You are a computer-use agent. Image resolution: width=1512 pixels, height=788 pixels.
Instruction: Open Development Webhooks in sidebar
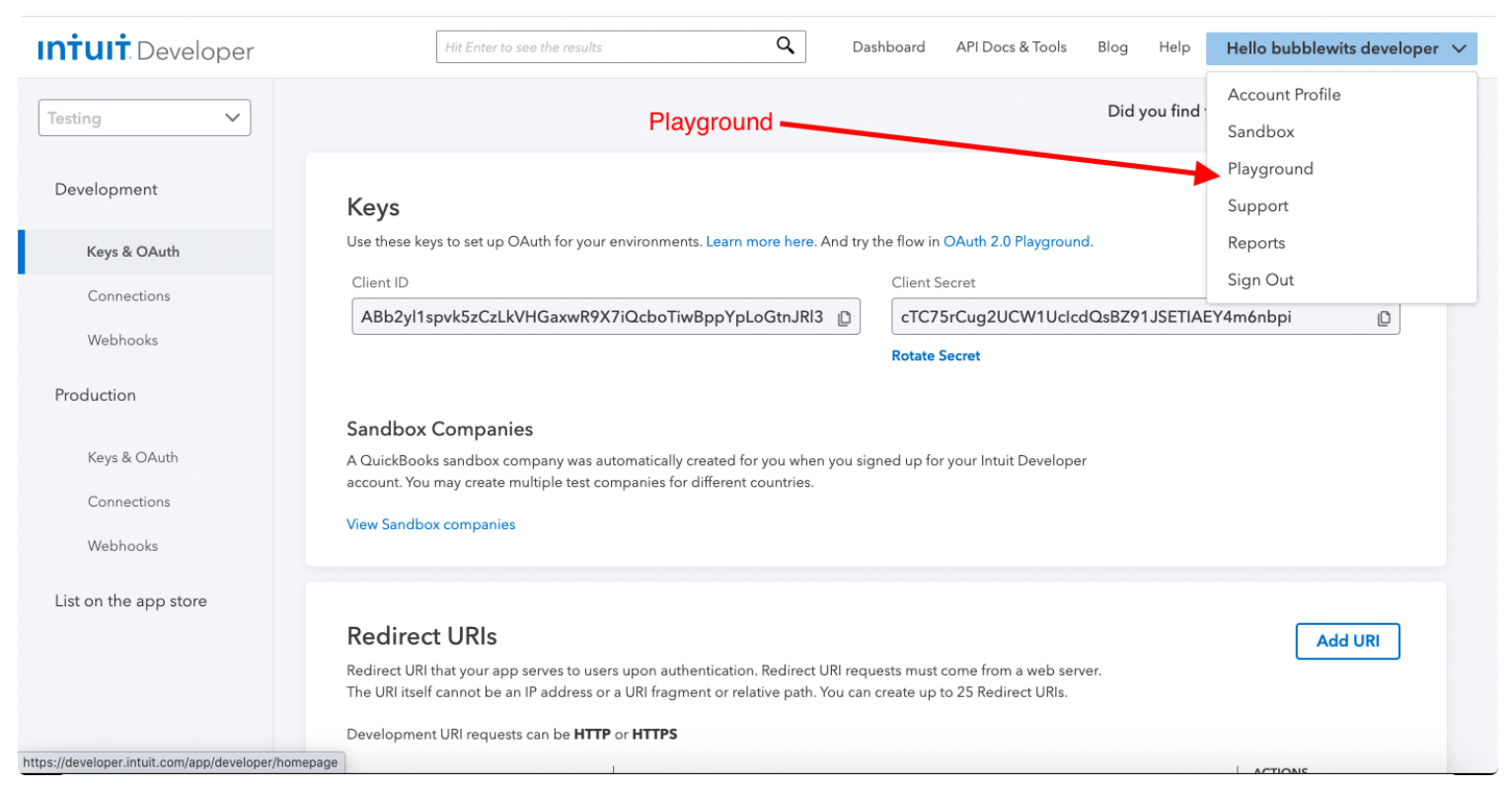[x=122, y=340]
